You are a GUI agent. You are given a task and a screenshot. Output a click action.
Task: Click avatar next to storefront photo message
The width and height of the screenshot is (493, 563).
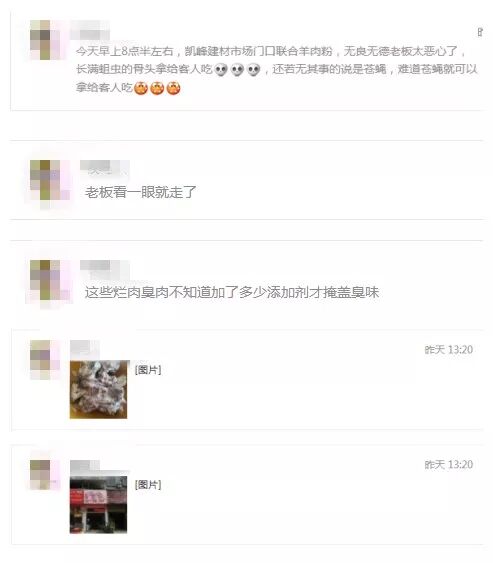pos(45,475)
